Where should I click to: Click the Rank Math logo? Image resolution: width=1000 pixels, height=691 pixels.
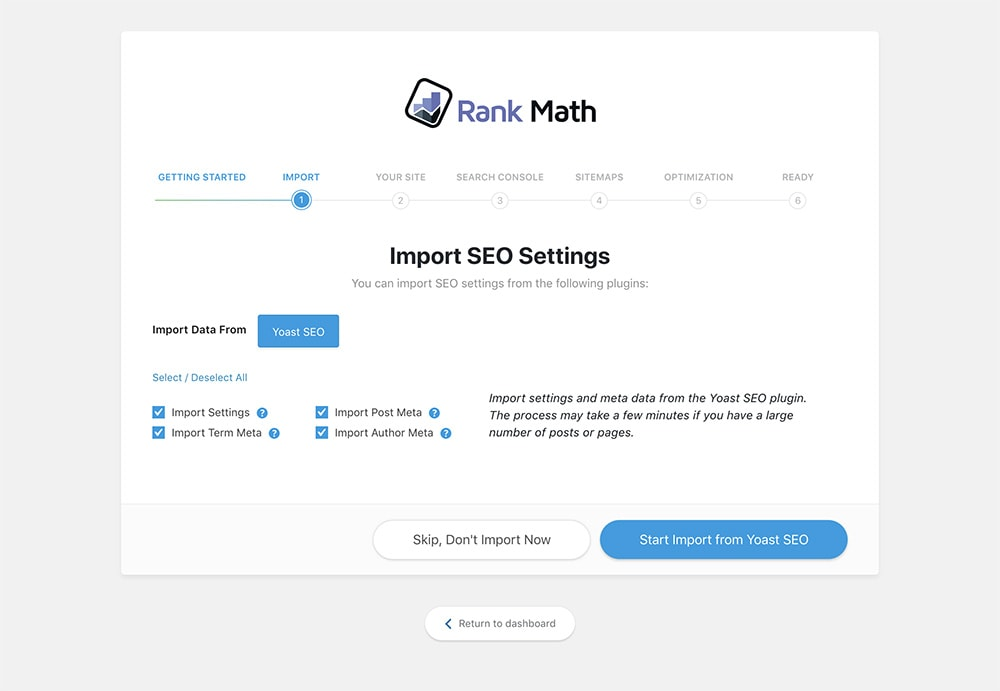pyautogui.click(x=500, y=104)
